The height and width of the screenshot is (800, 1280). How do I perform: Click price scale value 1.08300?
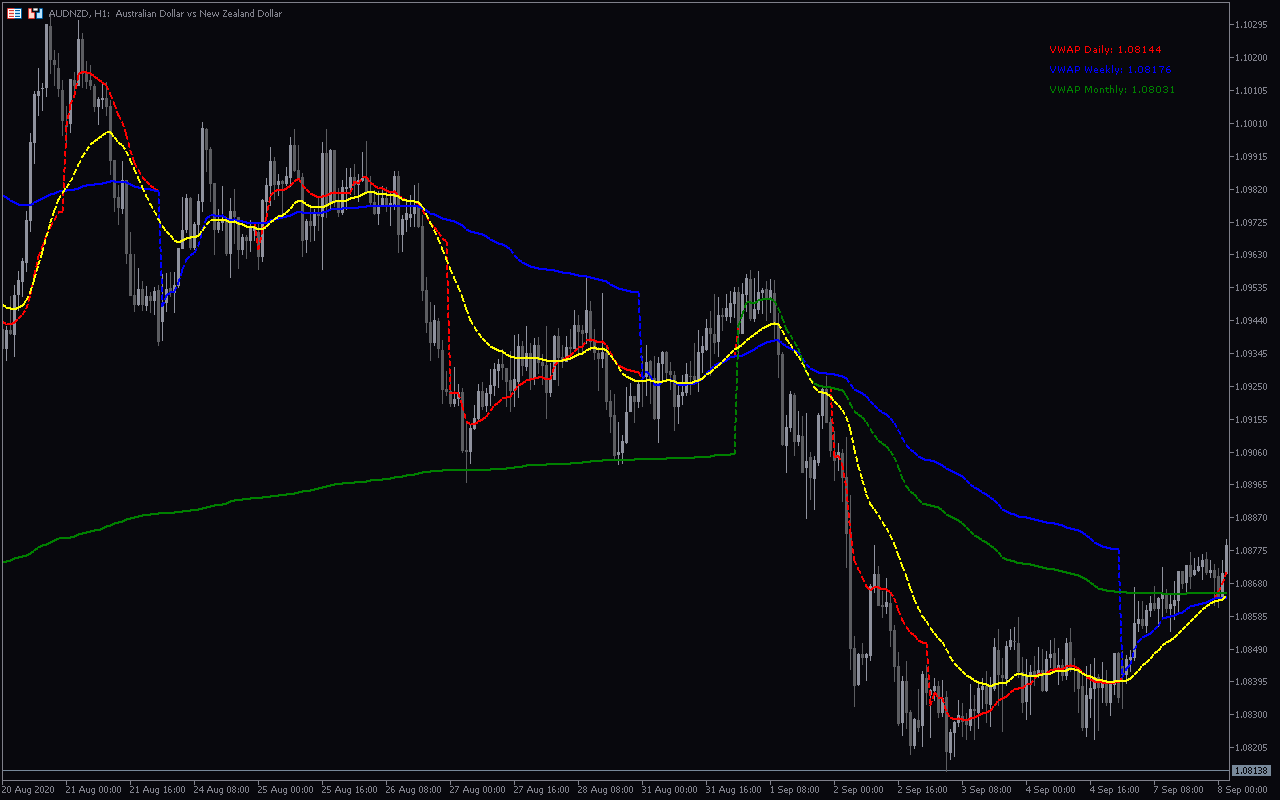(1254, 716)
